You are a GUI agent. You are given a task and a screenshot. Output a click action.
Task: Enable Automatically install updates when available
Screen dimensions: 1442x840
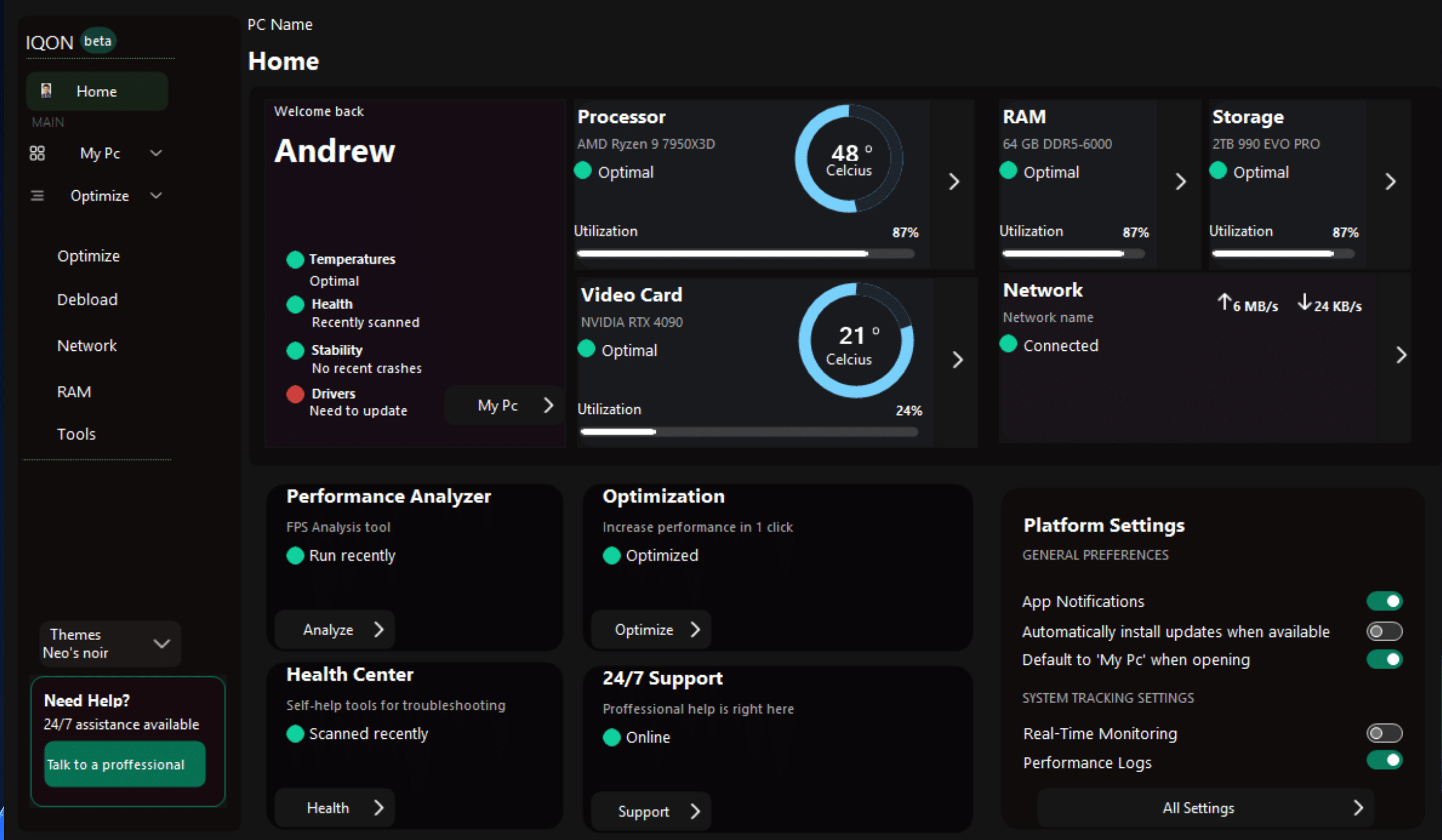tap(1384, 631)
